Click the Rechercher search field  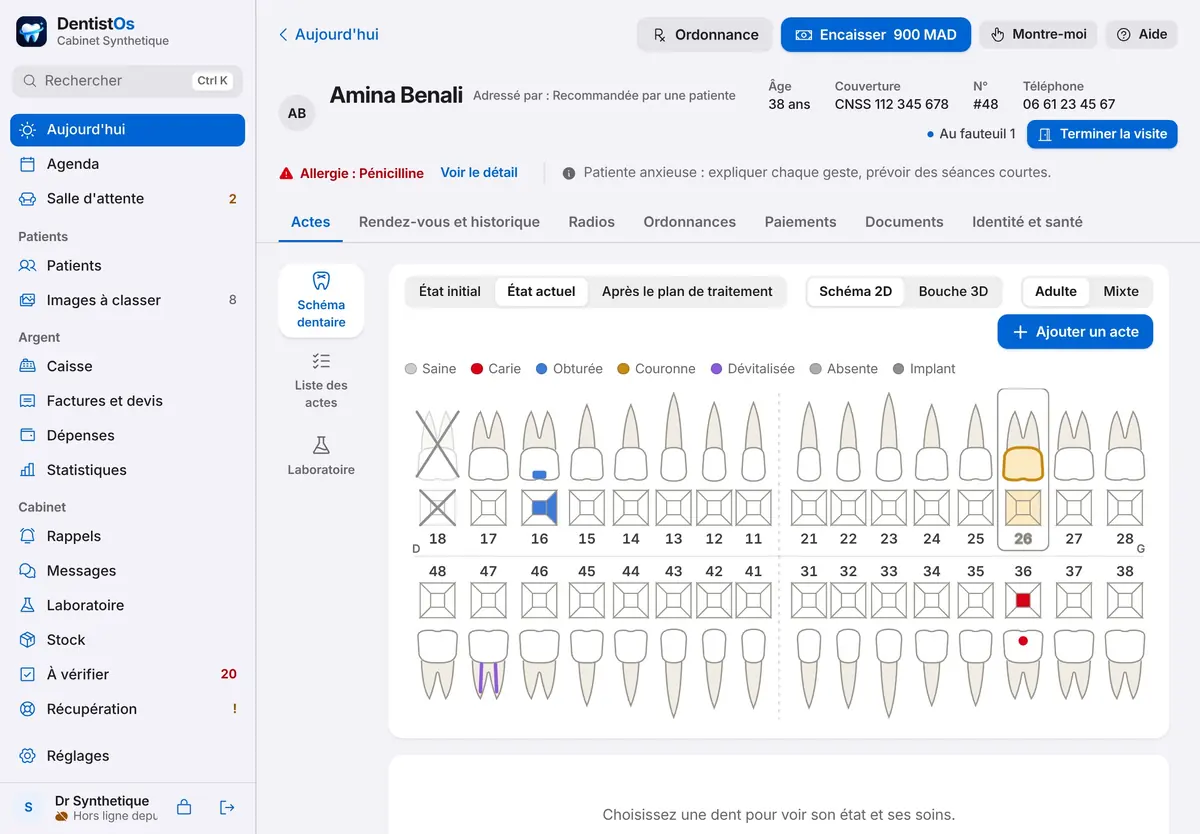coord(127,81)
